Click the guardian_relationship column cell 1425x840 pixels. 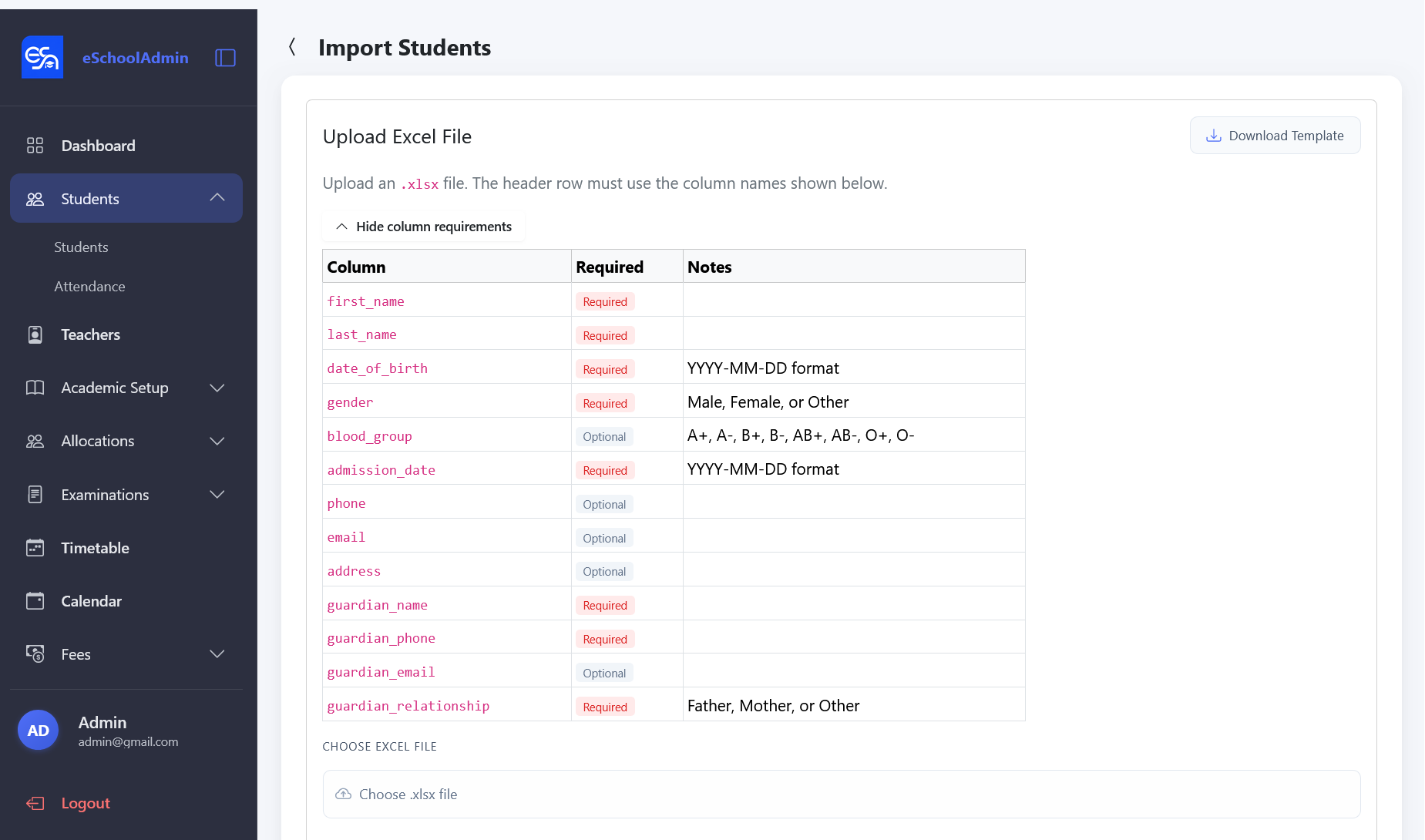click(x=446, y=706)
